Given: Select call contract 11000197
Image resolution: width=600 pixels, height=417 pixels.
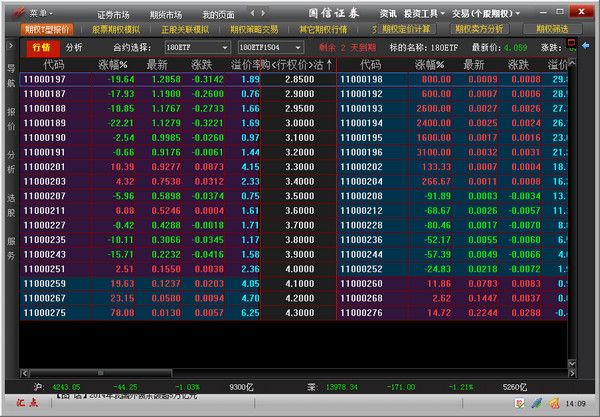Looking at the screenshot, I should pyautogui.click(x=45, y=80).
